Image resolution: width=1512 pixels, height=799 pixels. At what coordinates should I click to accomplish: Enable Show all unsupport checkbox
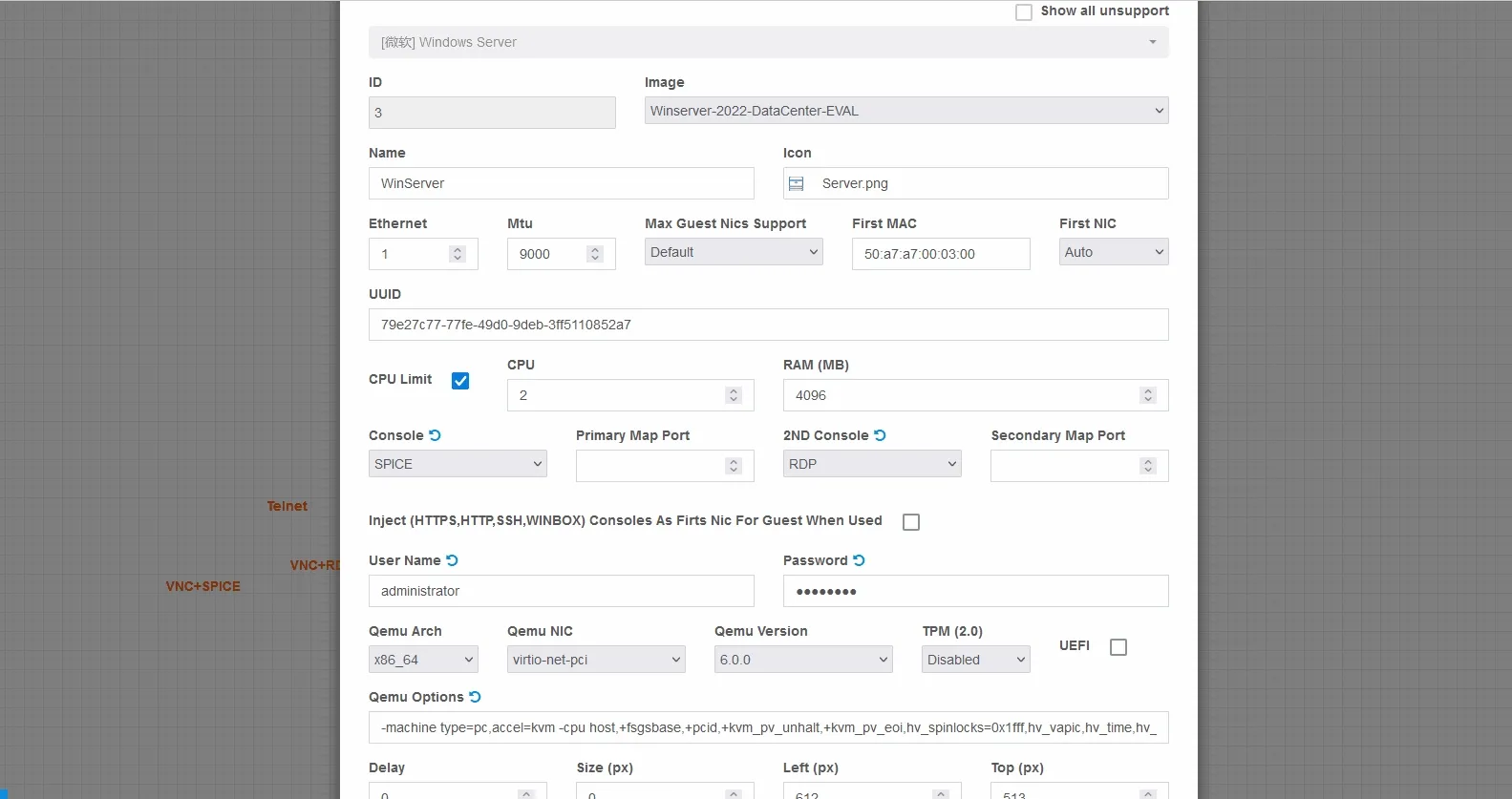coord(1024,12)
